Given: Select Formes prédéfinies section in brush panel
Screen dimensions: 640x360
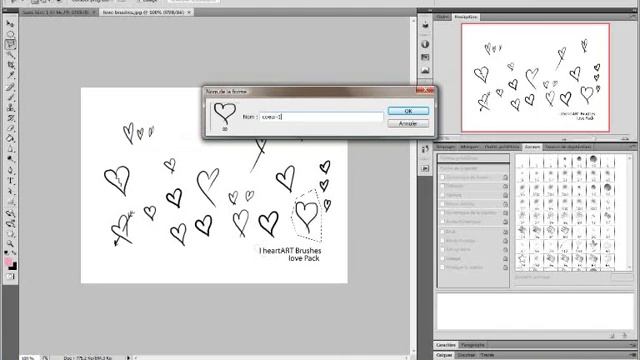Looking at the screenshot, I should pyautogui.click(x=473, y=158).
